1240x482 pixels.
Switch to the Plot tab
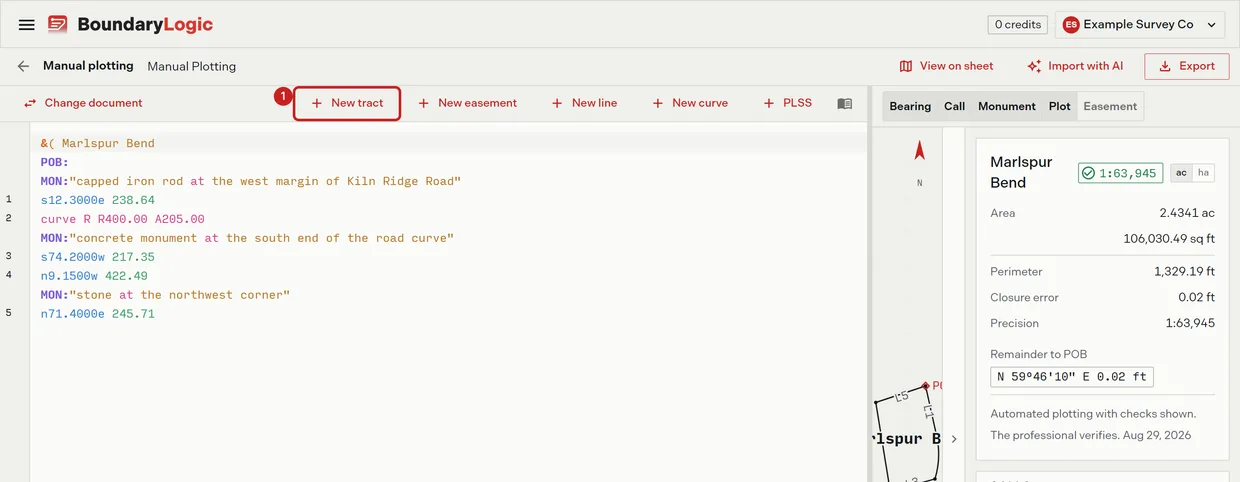point(1060,106)
